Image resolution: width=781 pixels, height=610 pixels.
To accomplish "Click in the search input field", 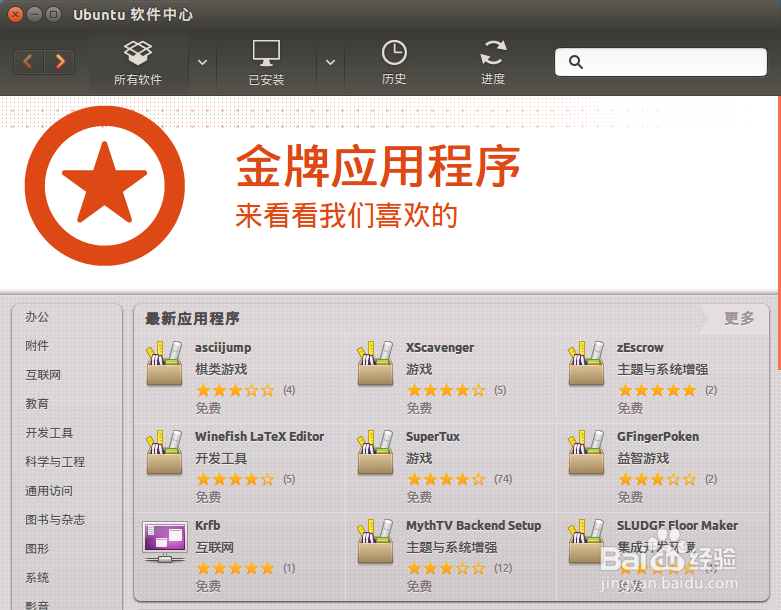I will 660,62.
